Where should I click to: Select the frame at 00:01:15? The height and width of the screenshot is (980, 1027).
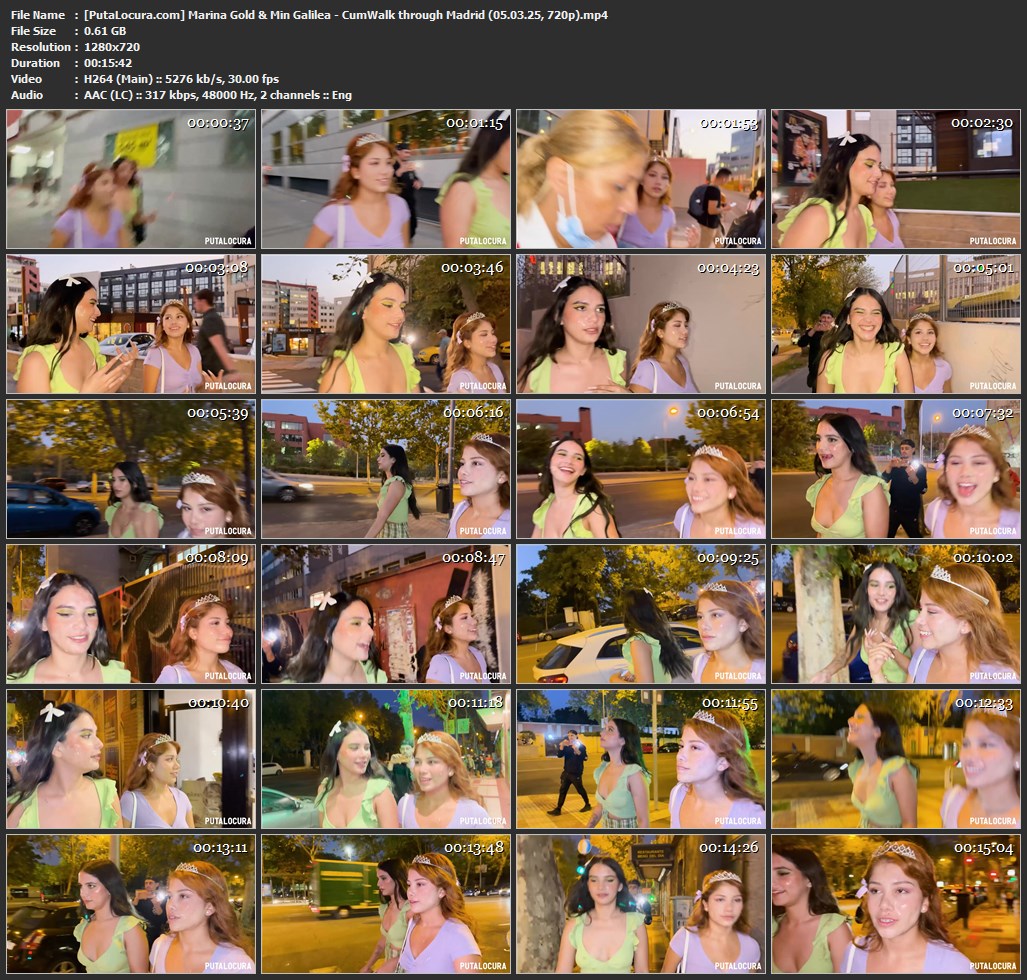[x=386, y=179]
